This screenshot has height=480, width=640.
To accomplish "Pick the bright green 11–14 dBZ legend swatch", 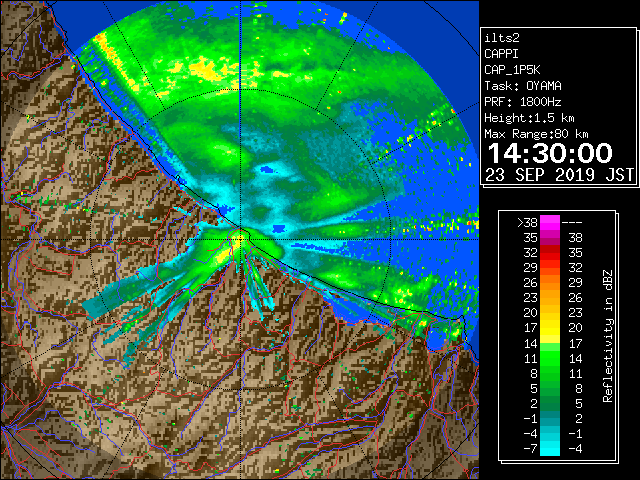I will coord(550,358).
